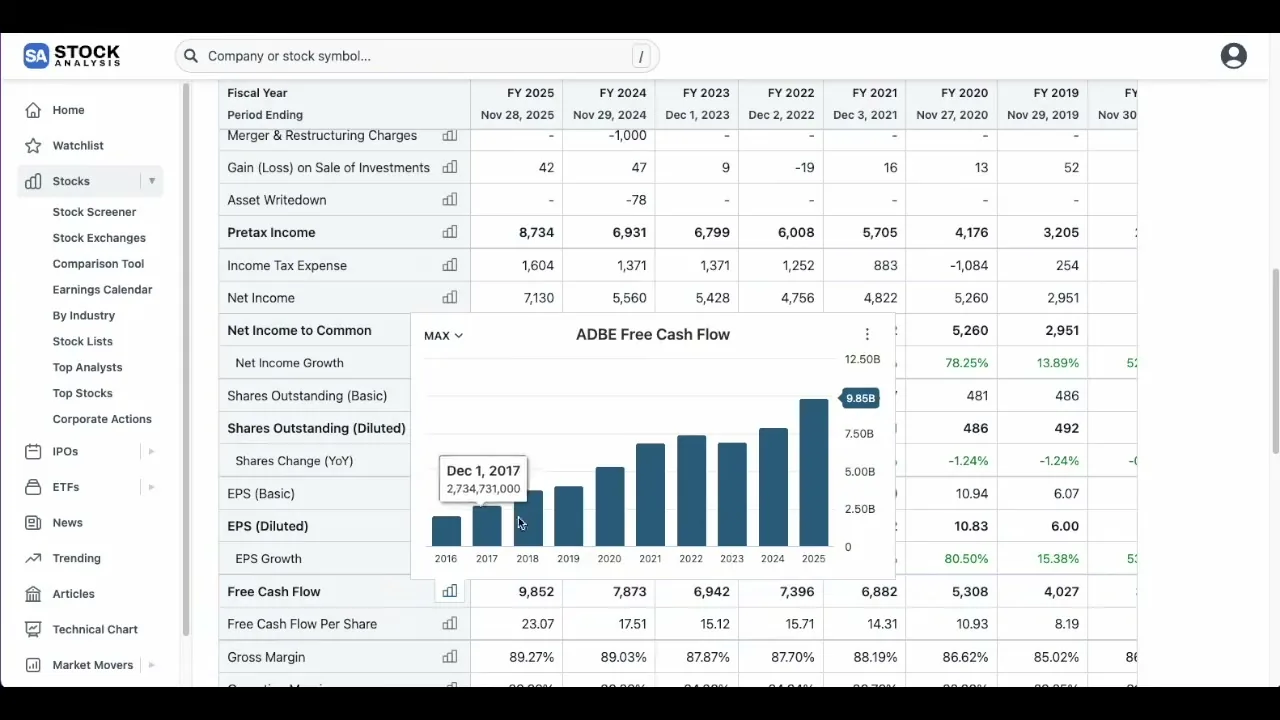Viewport: 1280px width, 720px height.
Task: Open the Comparison Tool
Action: pyautogui.click(x=98, y=264)
